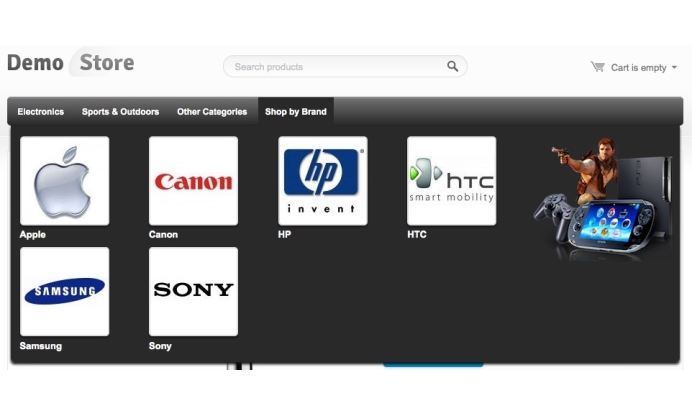Focus the Search products field
Screen dimensions: 692x415
[345, 66]
